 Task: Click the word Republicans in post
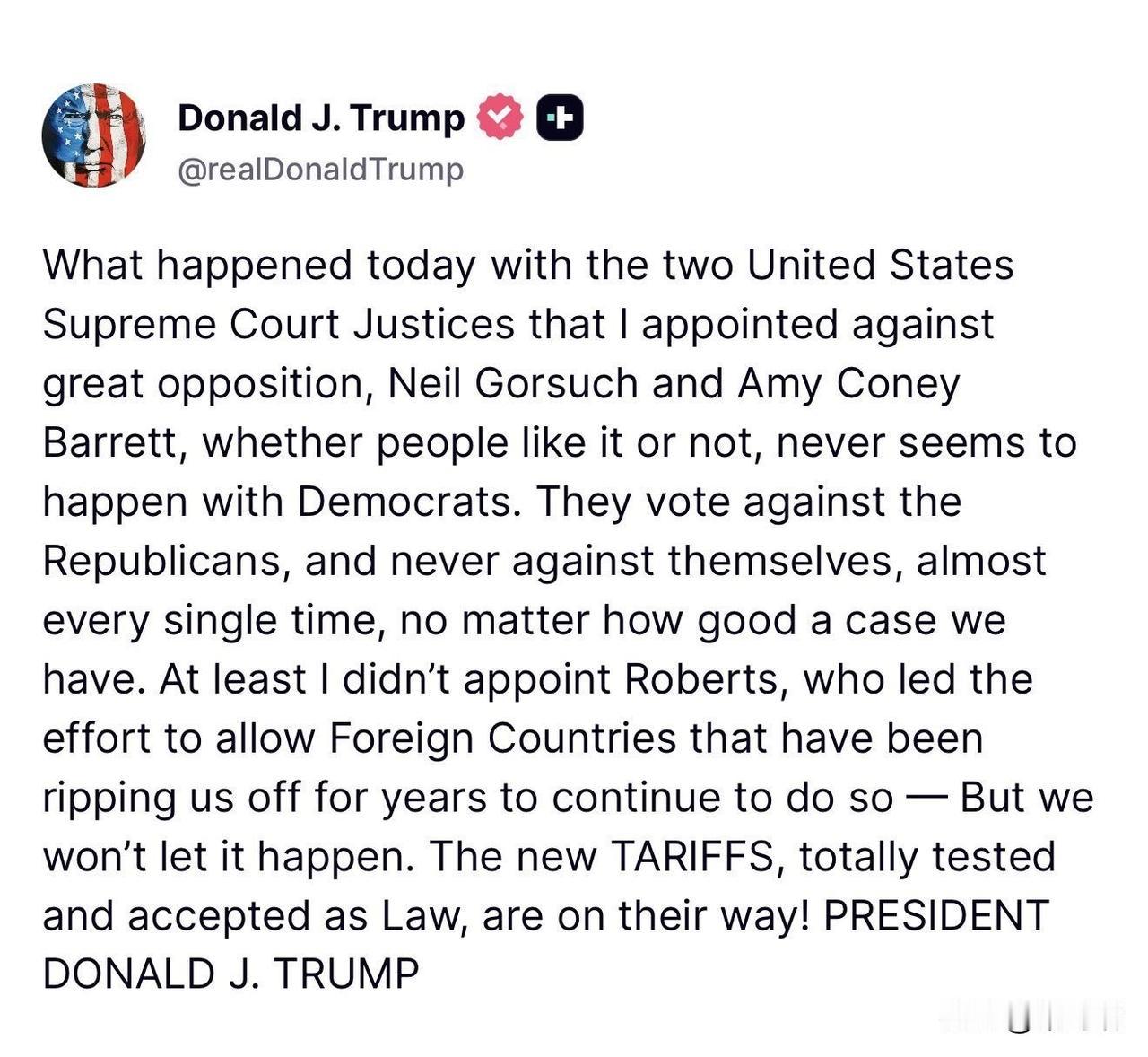171,561
